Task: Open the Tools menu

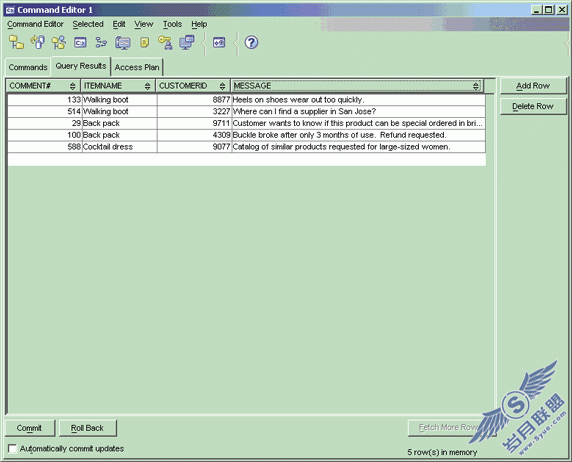Action: coord(172,24)
